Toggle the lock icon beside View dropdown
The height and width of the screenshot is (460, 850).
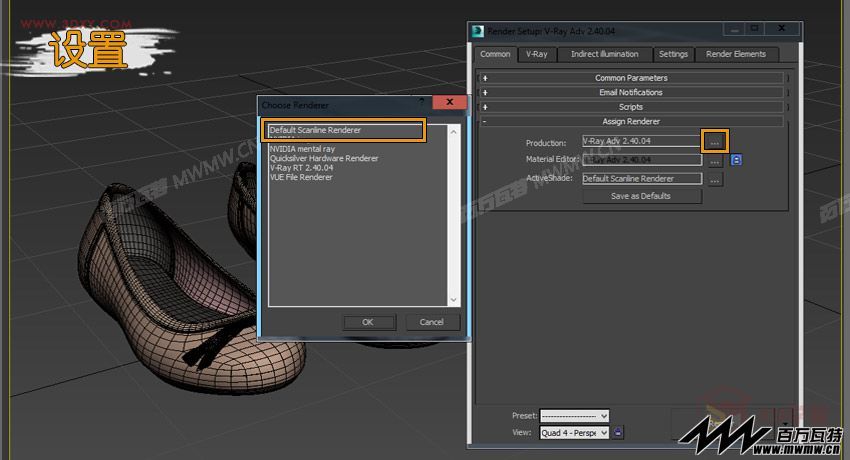[618, 432]
